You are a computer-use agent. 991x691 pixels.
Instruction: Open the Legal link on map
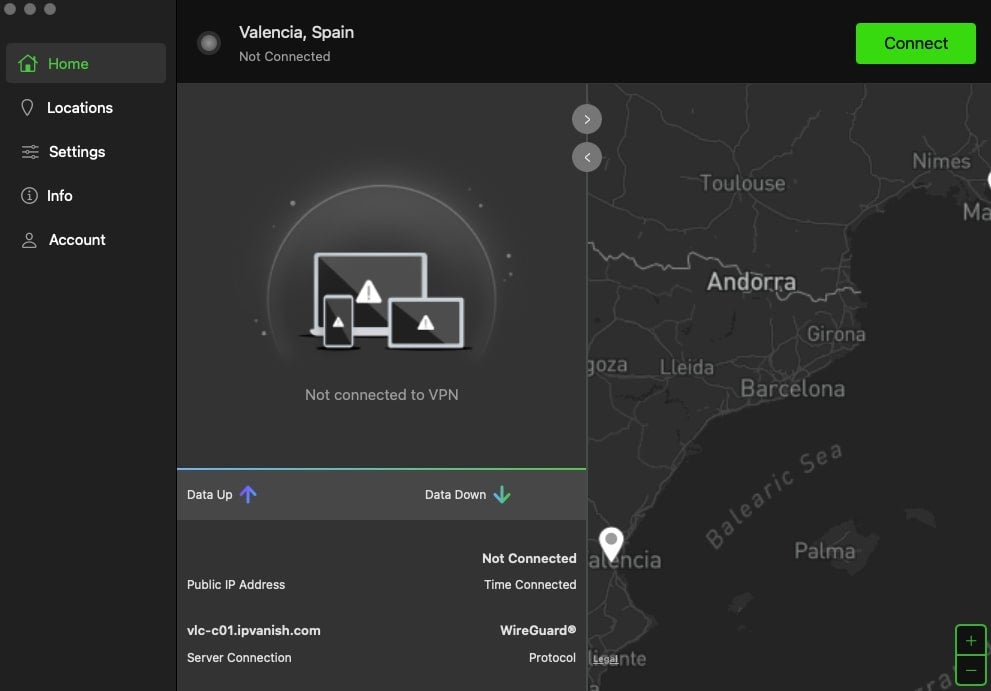click(x=605, y=659)
